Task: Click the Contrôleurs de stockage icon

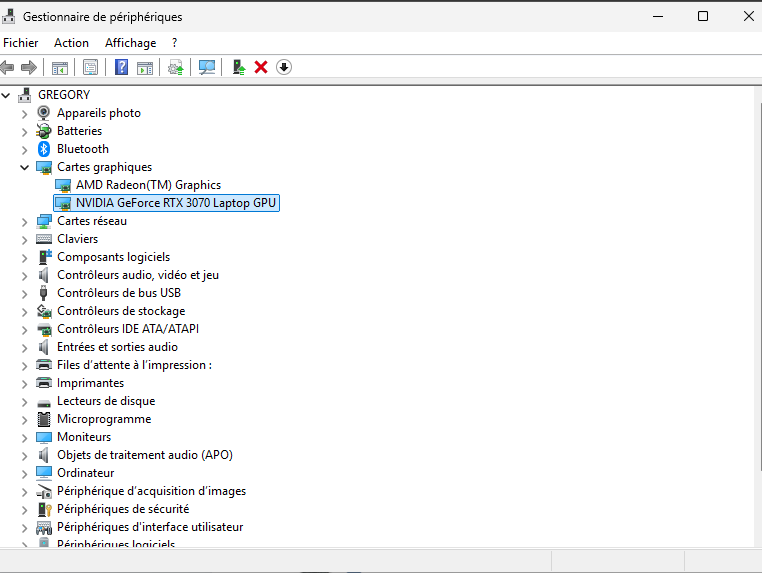Action: [44, 311]
